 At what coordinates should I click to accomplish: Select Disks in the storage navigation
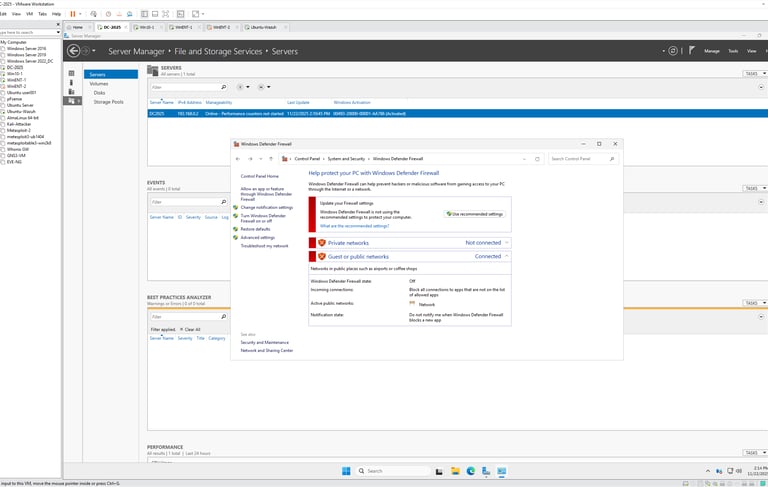tap(99, 93)
